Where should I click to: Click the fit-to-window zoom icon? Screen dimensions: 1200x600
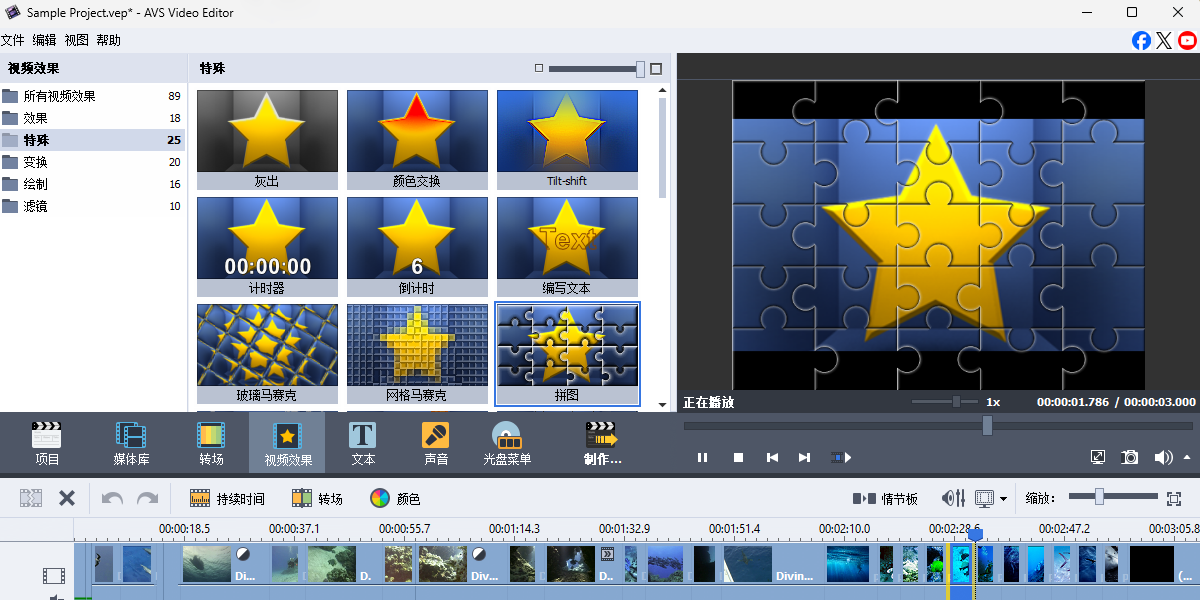pos(1174,497)
